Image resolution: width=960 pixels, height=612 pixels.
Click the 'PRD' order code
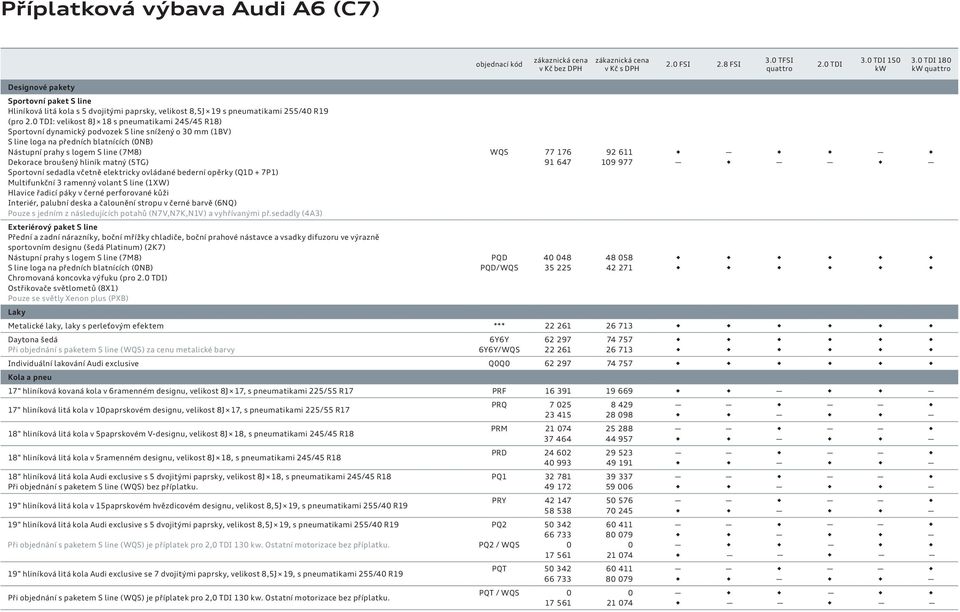(499, 453)
